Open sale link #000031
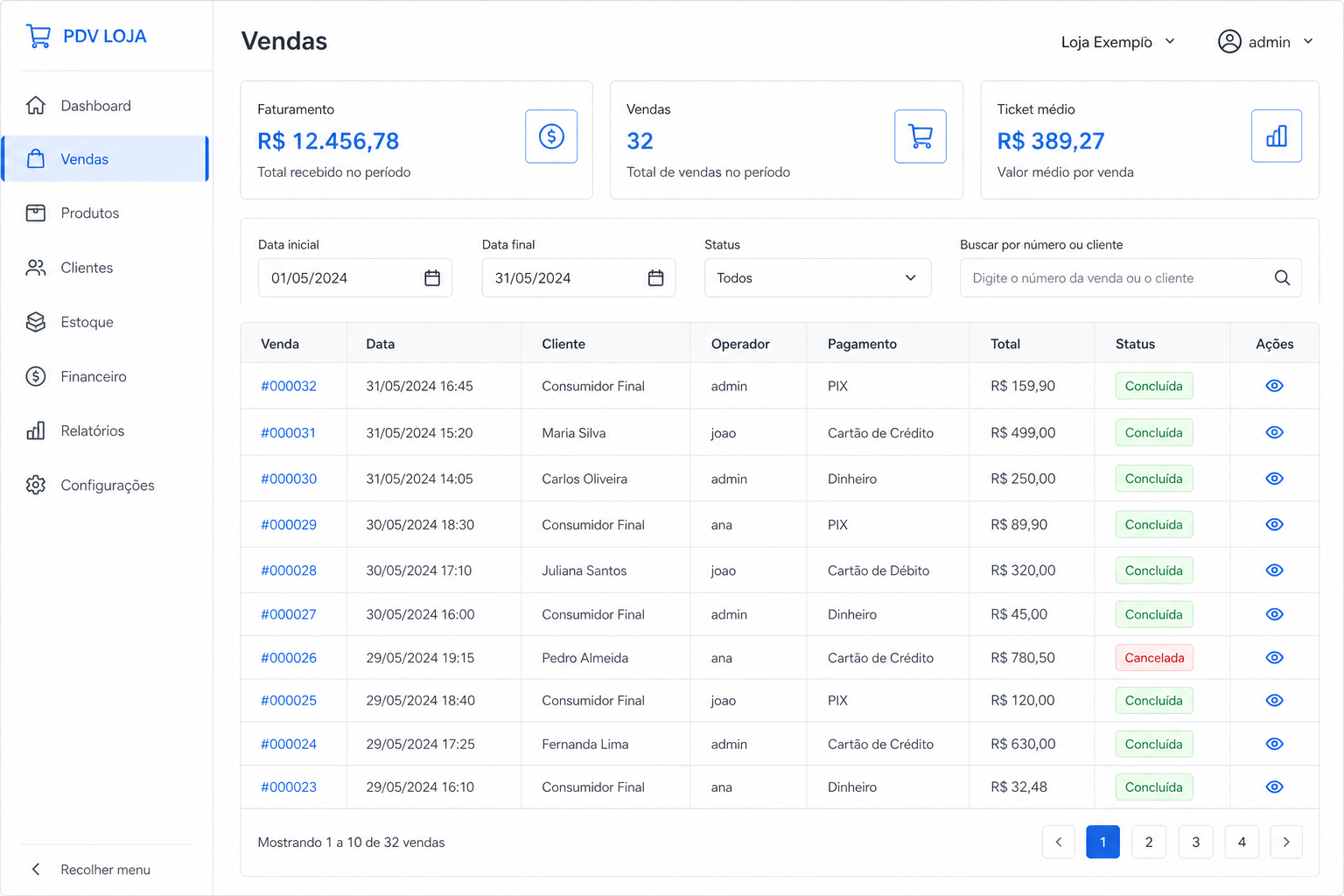 [288, 432]
